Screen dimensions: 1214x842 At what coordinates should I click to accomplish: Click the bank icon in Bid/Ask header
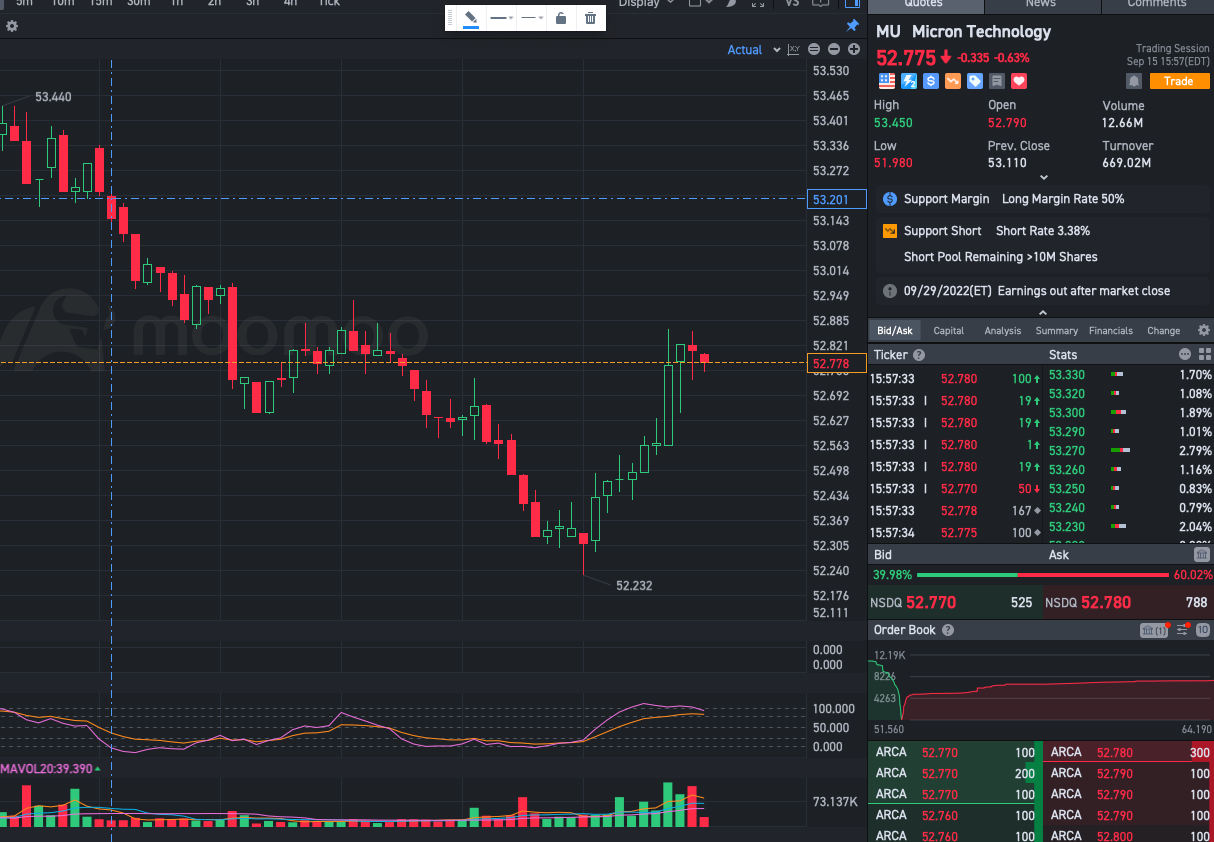[x=1202, y=554]
